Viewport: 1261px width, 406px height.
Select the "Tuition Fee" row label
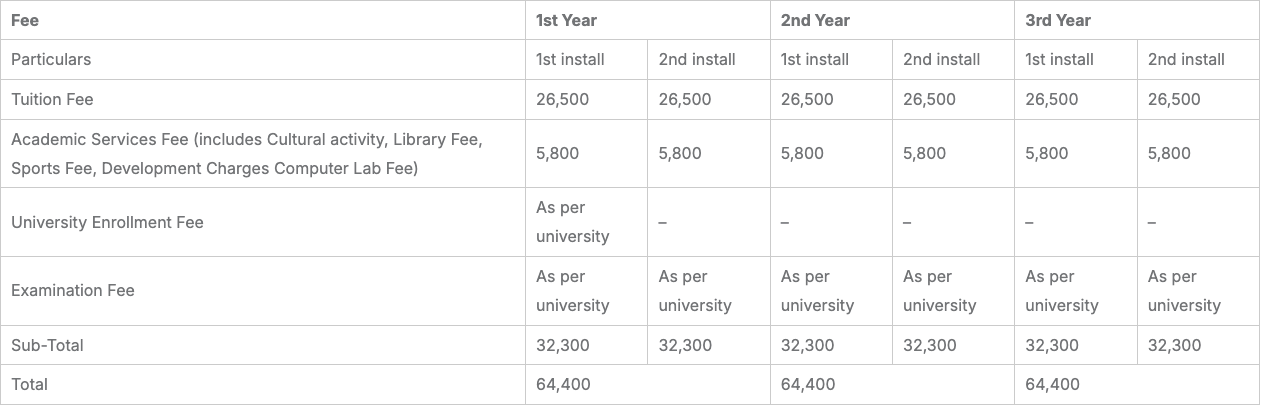pyautogui.click(x=52, y=99)
